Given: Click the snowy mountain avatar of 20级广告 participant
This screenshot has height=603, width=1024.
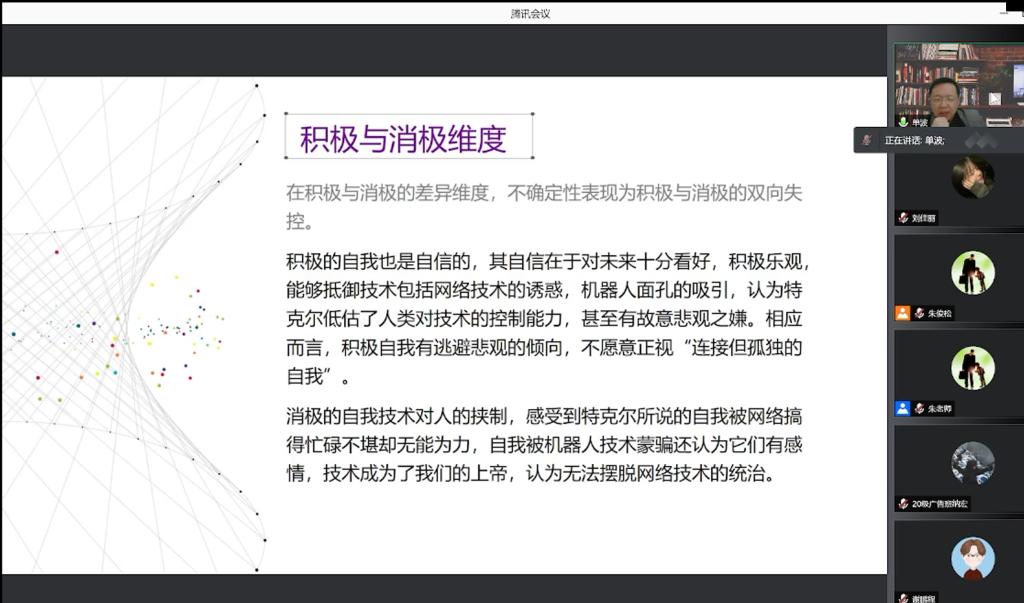Looking at the screenshot, I should [x=973, y=463].
